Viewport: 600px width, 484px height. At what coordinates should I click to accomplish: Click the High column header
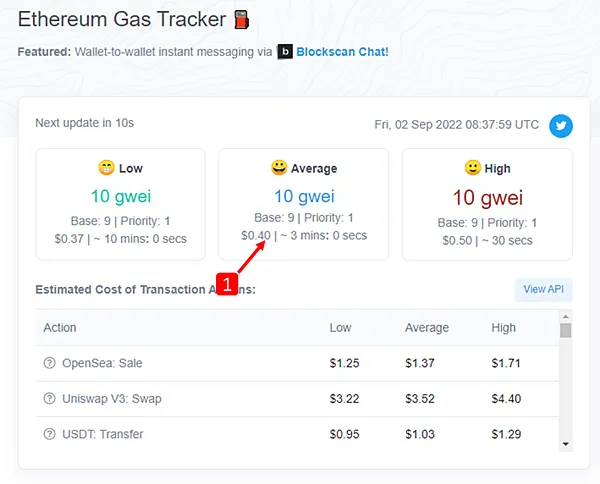pyautogui.click(x=504, y=328)
